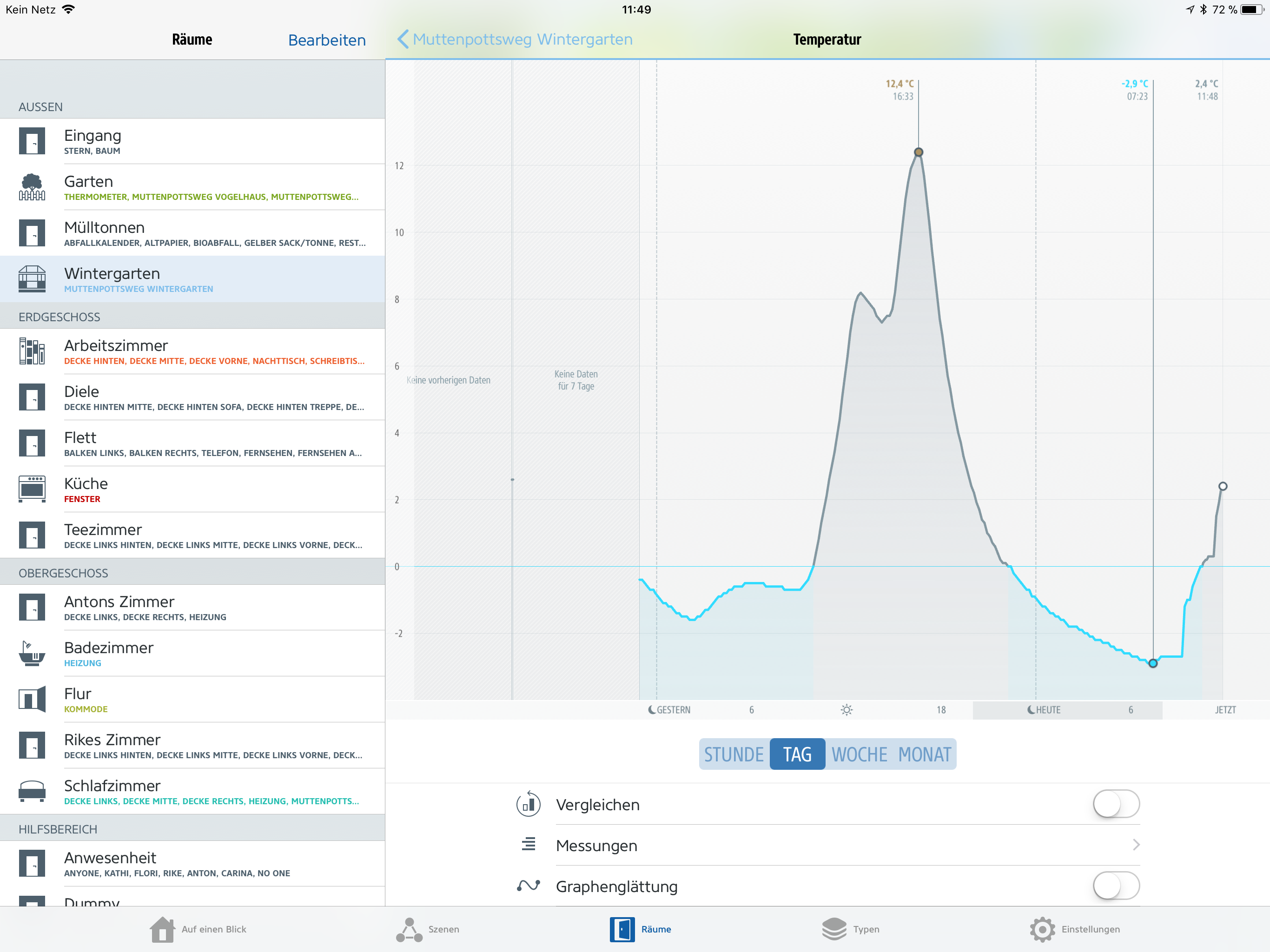Select the TAG time range
This screenshot has width=1270, height=952.
pos(797,754)
